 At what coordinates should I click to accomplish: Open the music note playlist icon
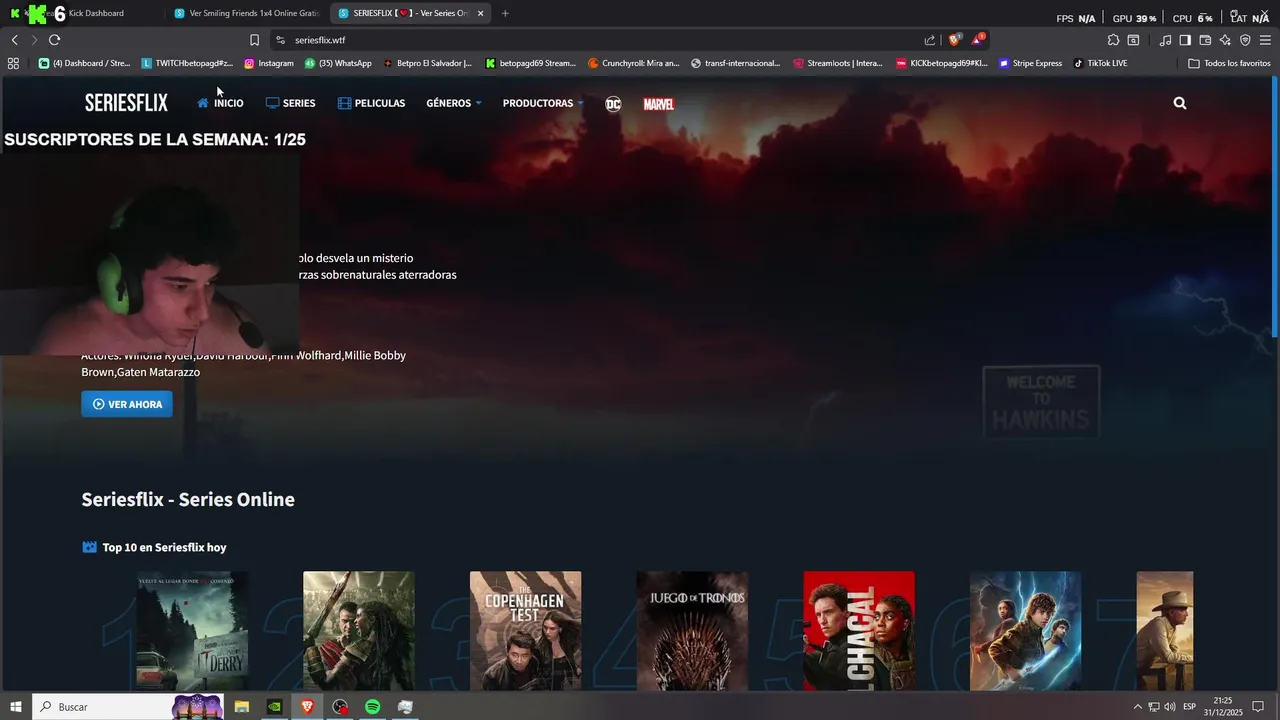click(1165, 40)
